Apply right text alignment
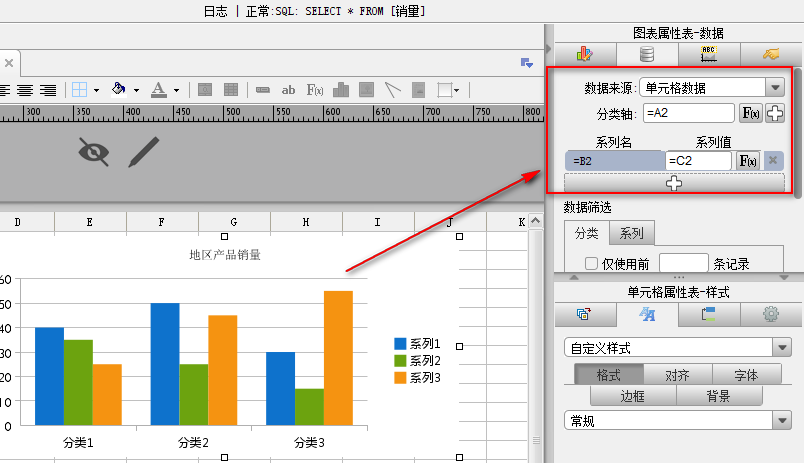The height and width of the screenshot is (463, 804). (48, 90)
